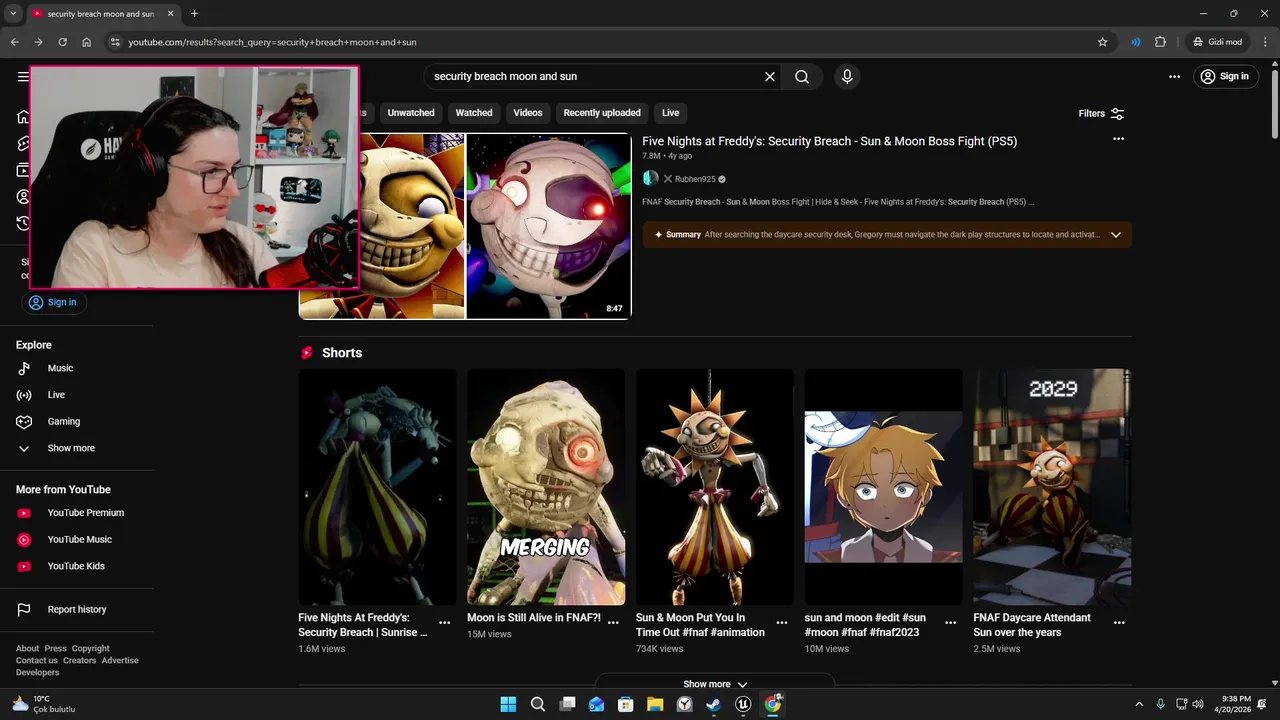Open options for sun and moon #edit short
Viewport: 1280px width, 720px height.
coord(951,623)
